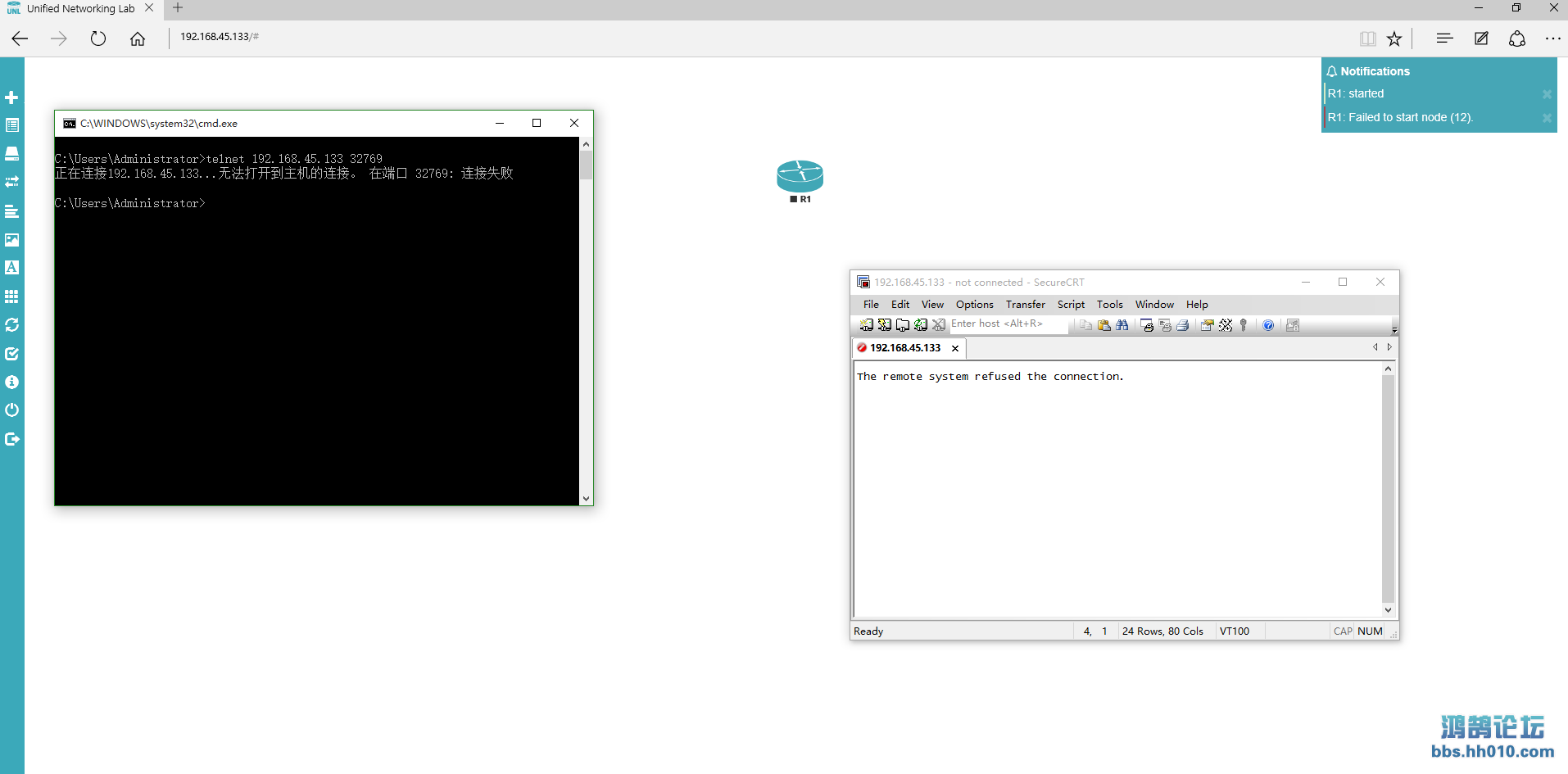Open the Pictures icon in left sidebar
This screenshot has height=774, width=1568.
pos(11,240)
